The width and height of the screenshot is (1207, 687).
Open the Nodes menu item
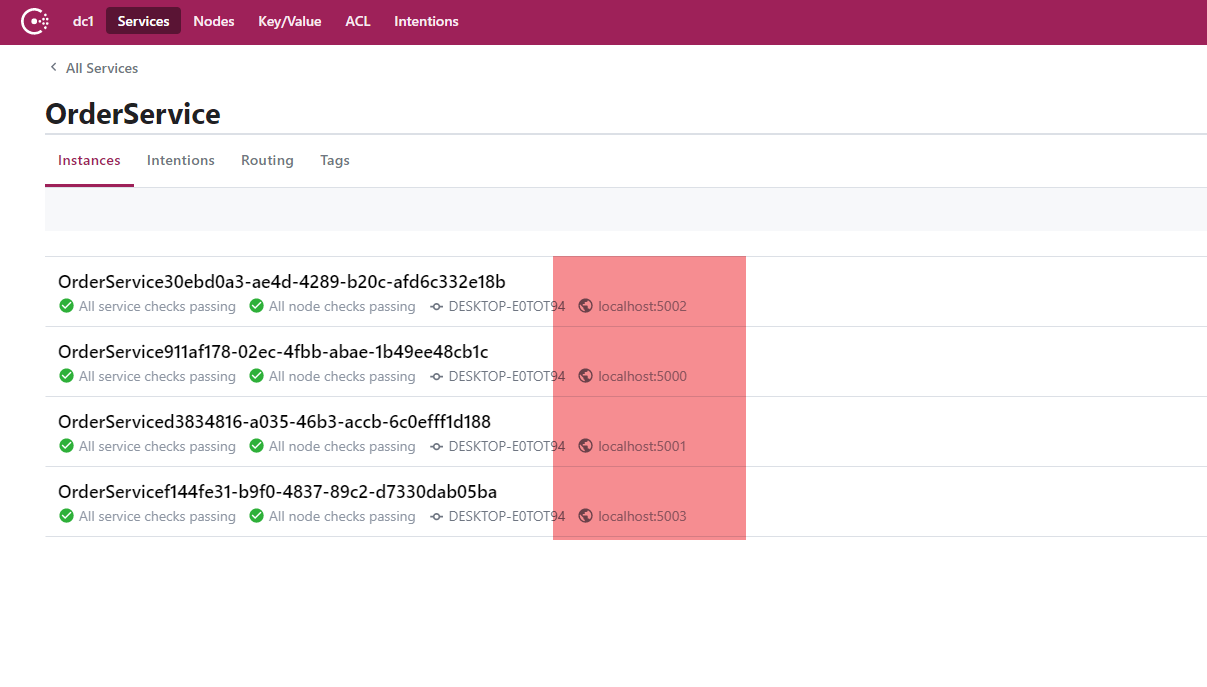pos(214,21)
